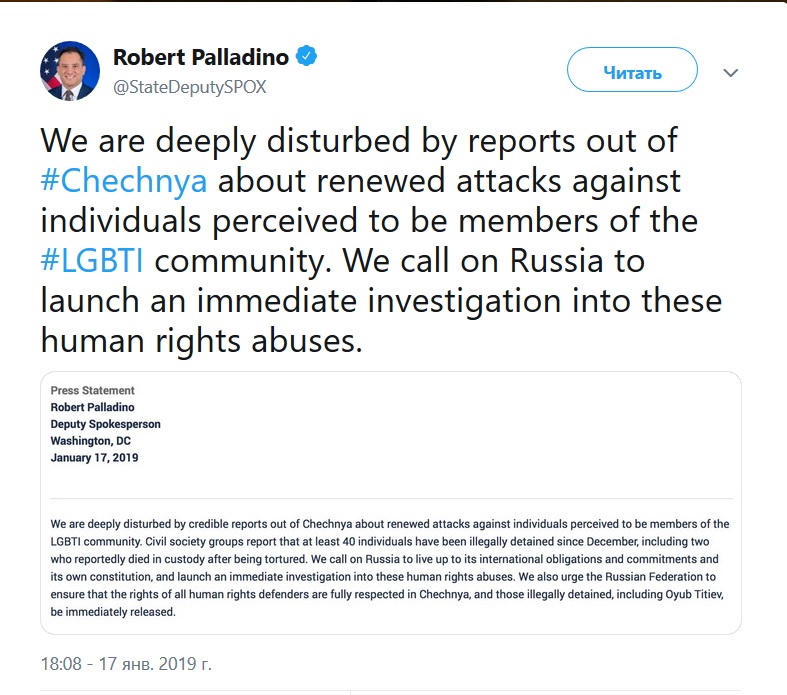Open the #Chechnya hashtag

(125, 181)
